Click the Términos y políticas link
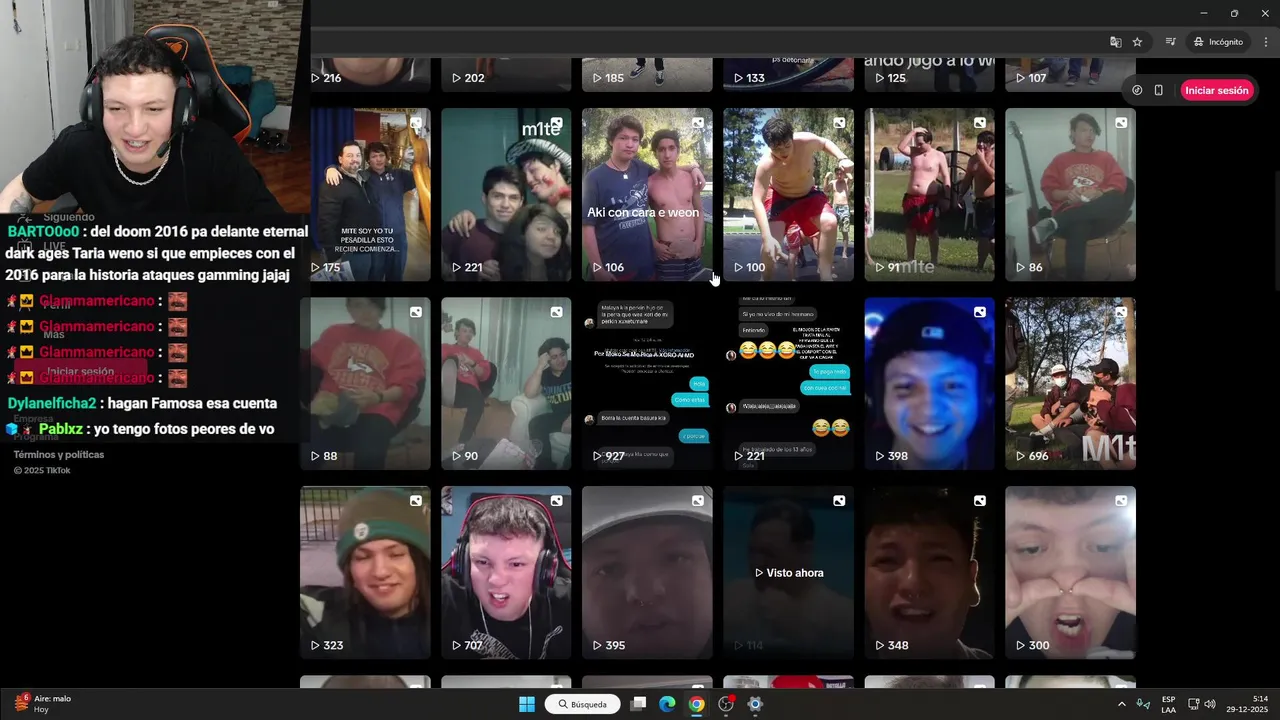 click(59, 455)
